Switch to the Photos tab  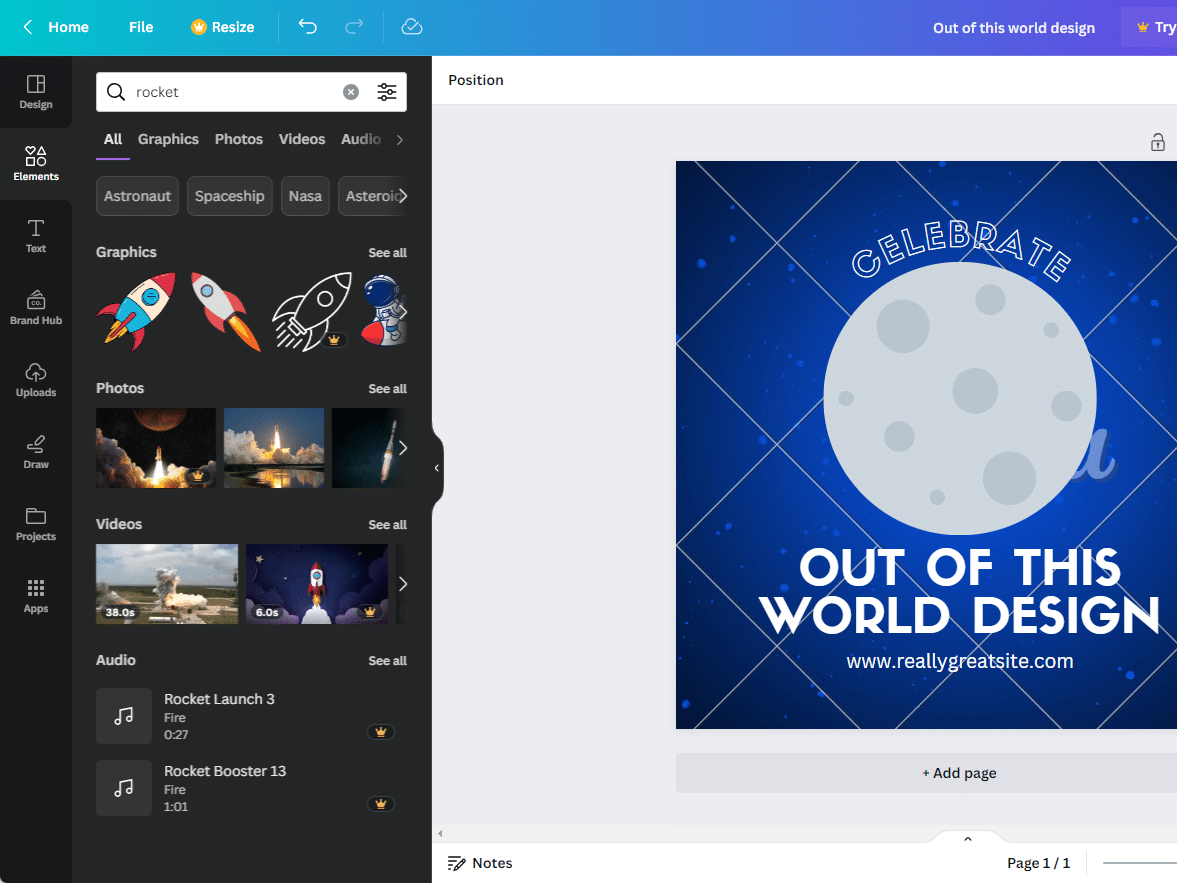(238, 139)
